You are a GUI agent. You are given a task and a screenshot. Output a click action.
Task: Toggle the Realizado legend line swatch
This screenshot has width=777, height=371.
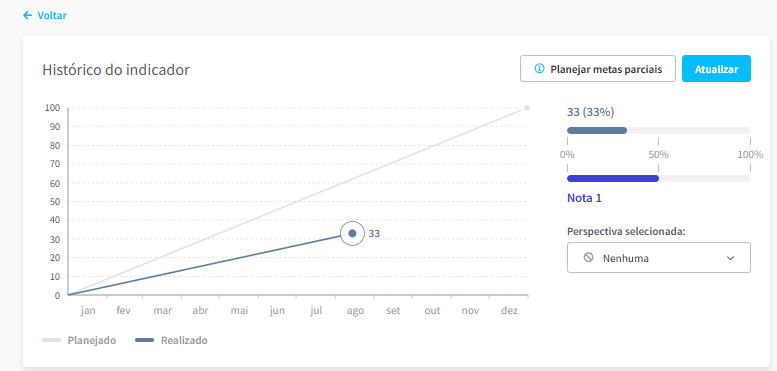point(145,340)
